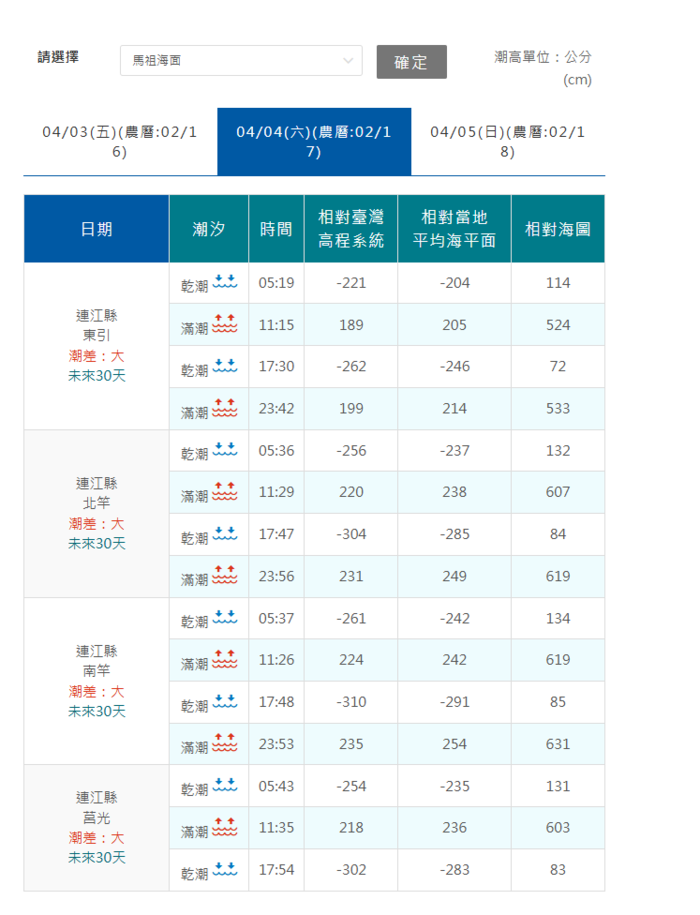
Task: Click the low tide icon at 05:19
Action: (225, 282)
